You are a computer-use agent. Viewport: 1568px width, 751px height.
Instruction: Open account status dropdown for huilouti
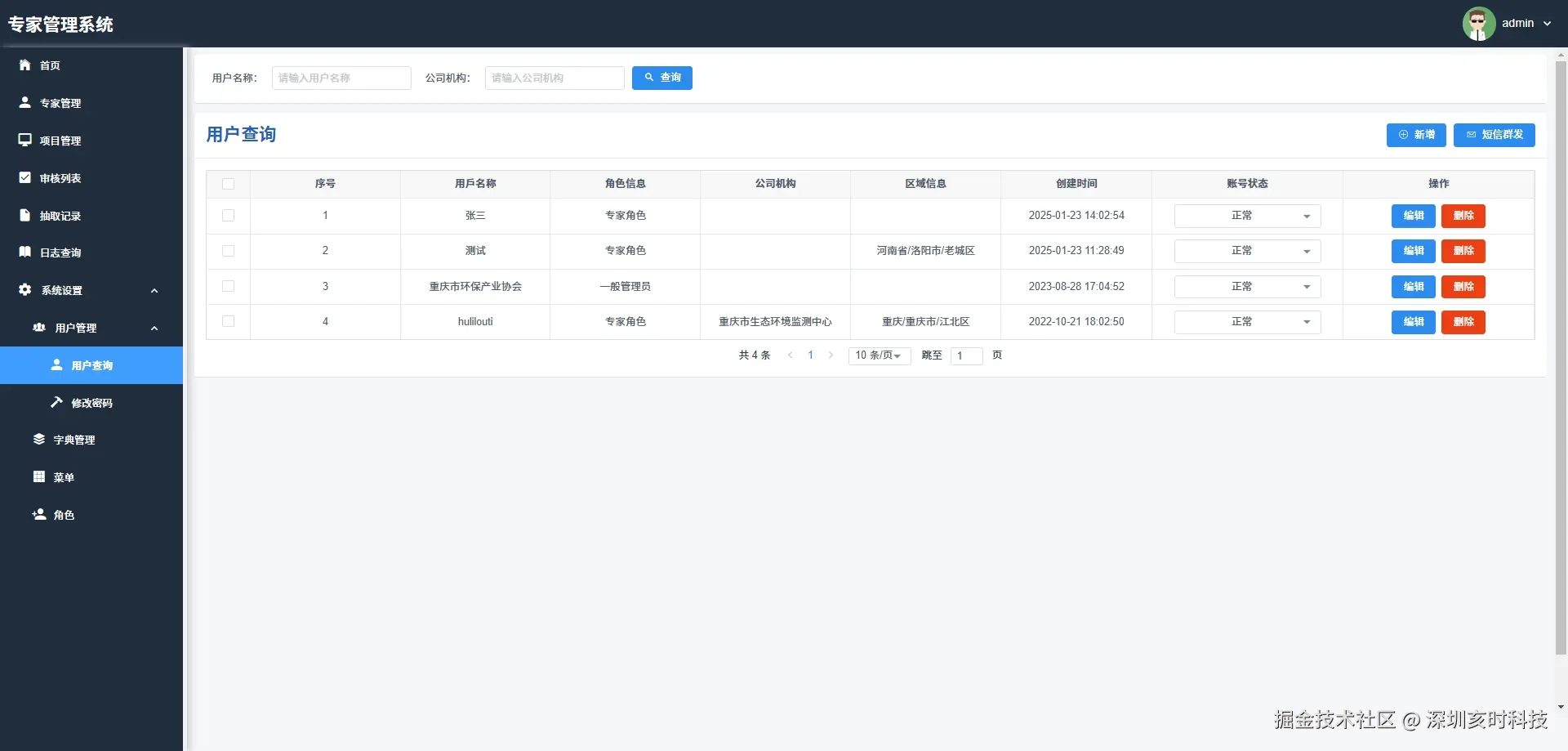(x=1247, y=322)
